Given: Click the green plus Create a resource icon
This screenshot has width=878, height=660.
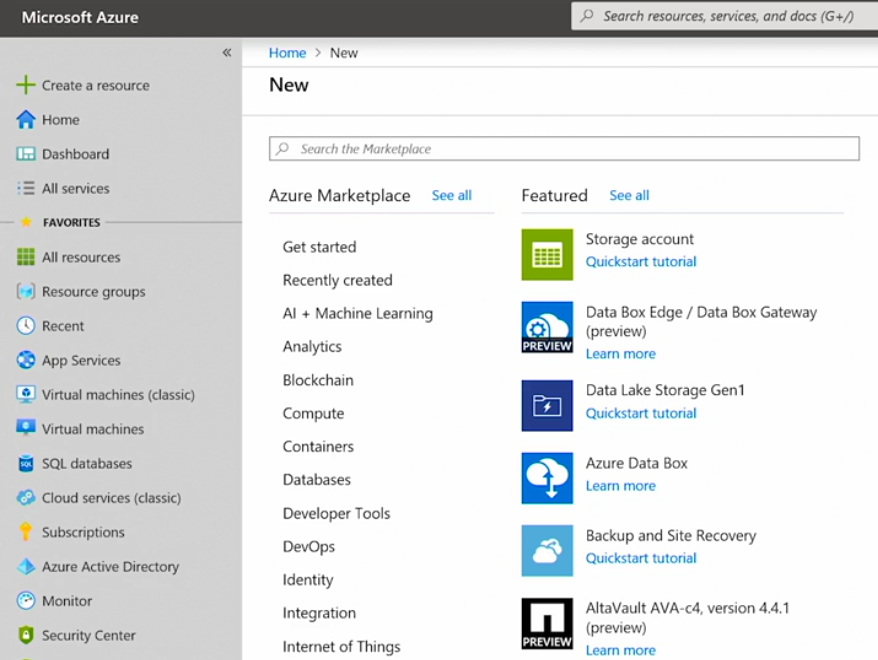Looking at the screenshot, I should tap(26, 85).
